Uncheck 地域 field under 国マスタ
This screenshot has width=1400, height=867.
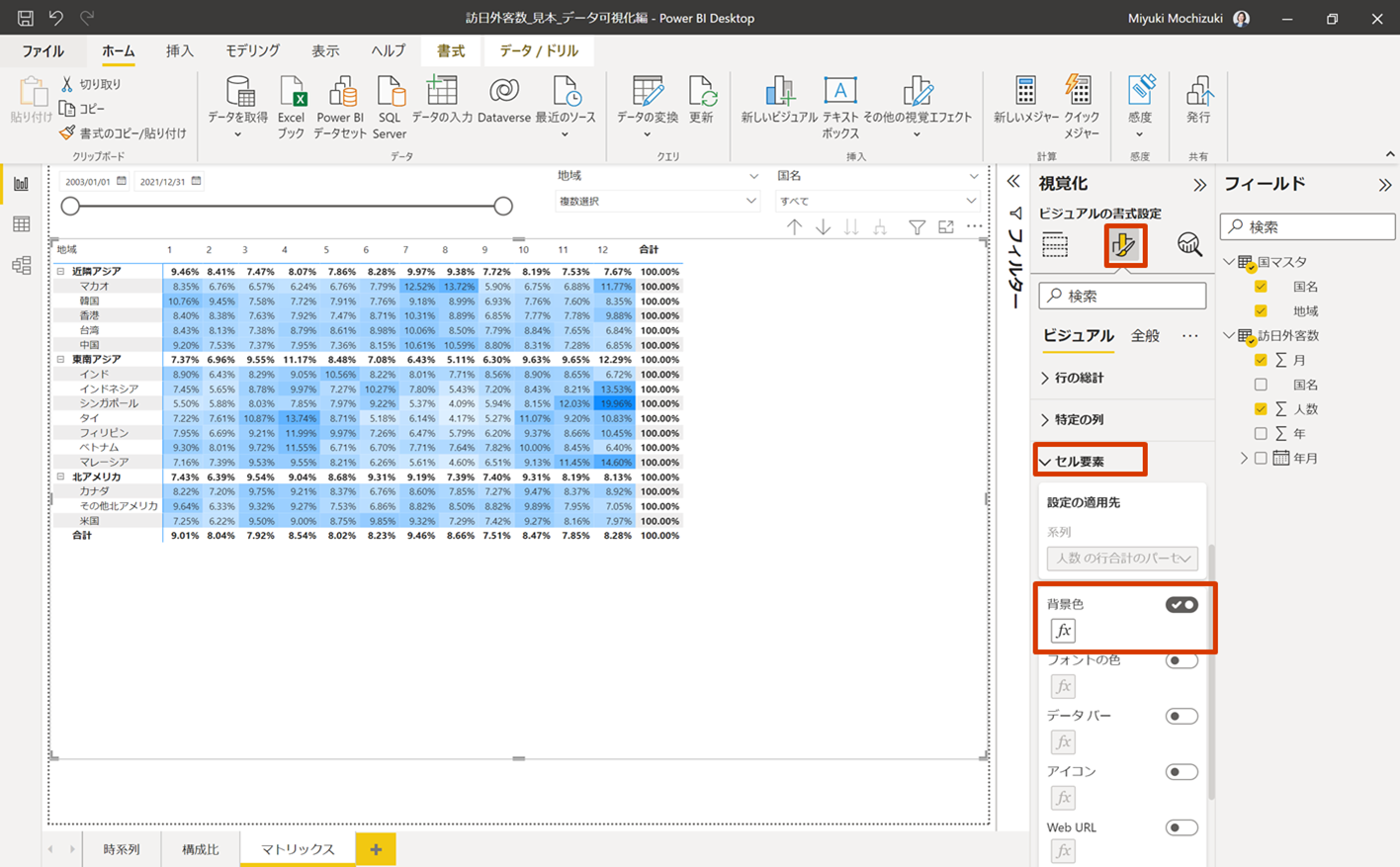[x=1261, y=310]
